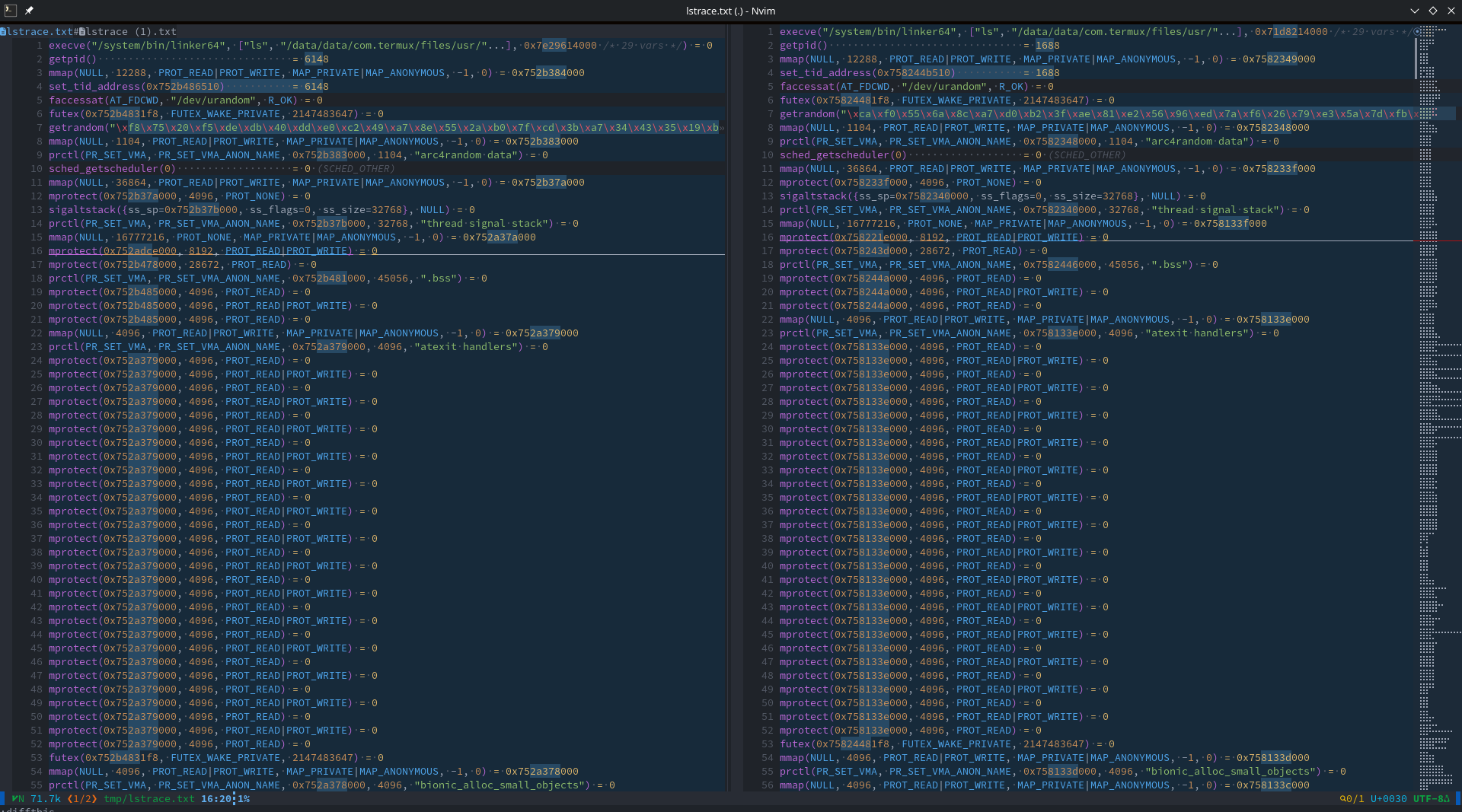This screenshot has width=1462, height=812.
Task: Click the Normal mode indicator in statusline
Action: click(x=18, y=798)
